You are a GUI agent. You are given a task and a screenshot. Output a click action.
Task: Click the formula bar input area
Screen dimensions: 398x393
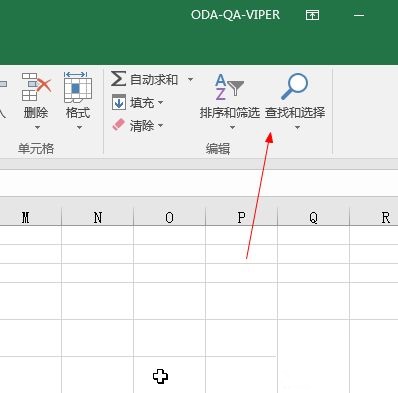199,183
